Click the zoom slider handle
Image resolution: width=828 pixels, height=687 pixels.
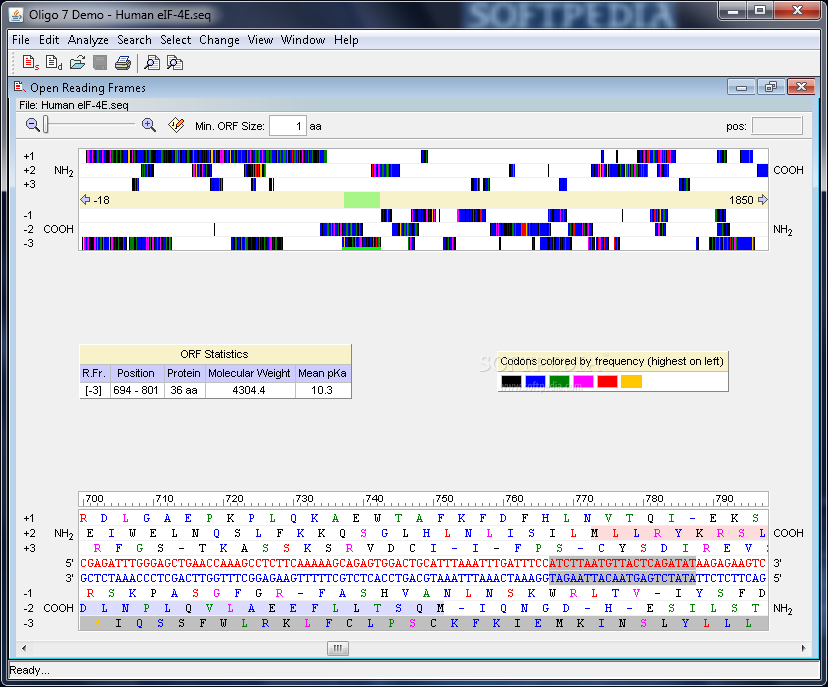46,125
